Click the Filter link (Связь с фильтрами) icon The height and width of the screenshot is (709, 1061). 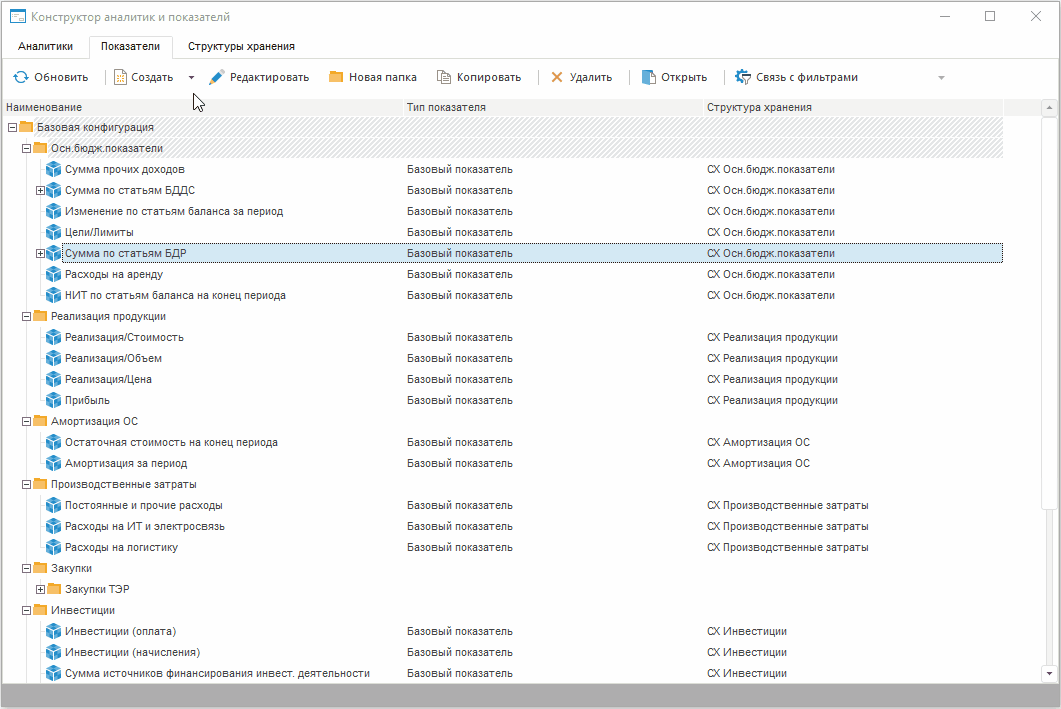[x=743, y=77]
